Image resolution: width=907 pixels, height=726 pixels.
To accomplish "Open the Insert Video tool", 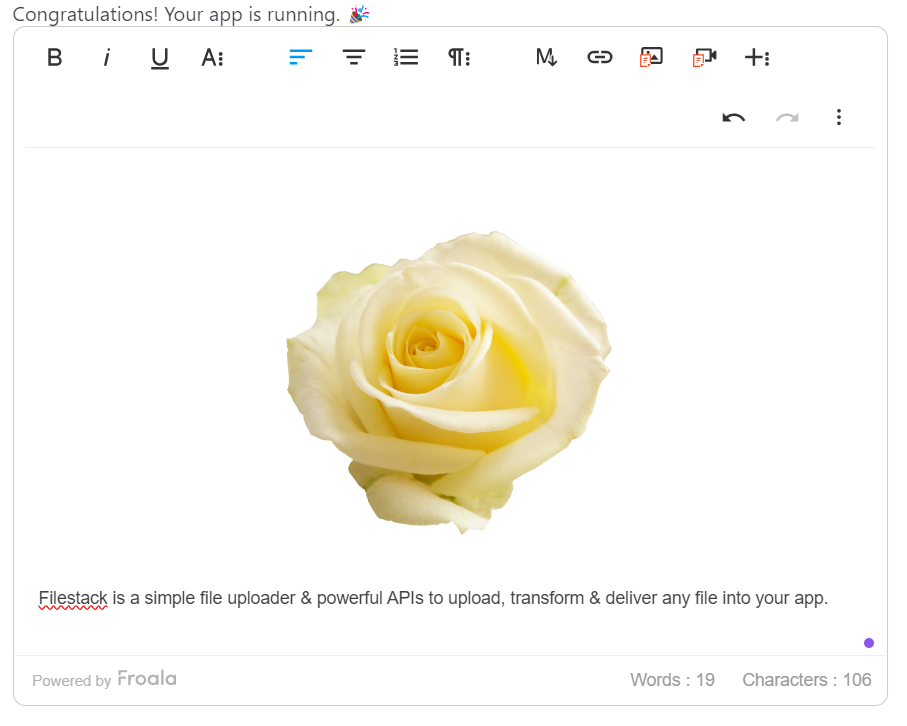I will click(x=703, y=57).
